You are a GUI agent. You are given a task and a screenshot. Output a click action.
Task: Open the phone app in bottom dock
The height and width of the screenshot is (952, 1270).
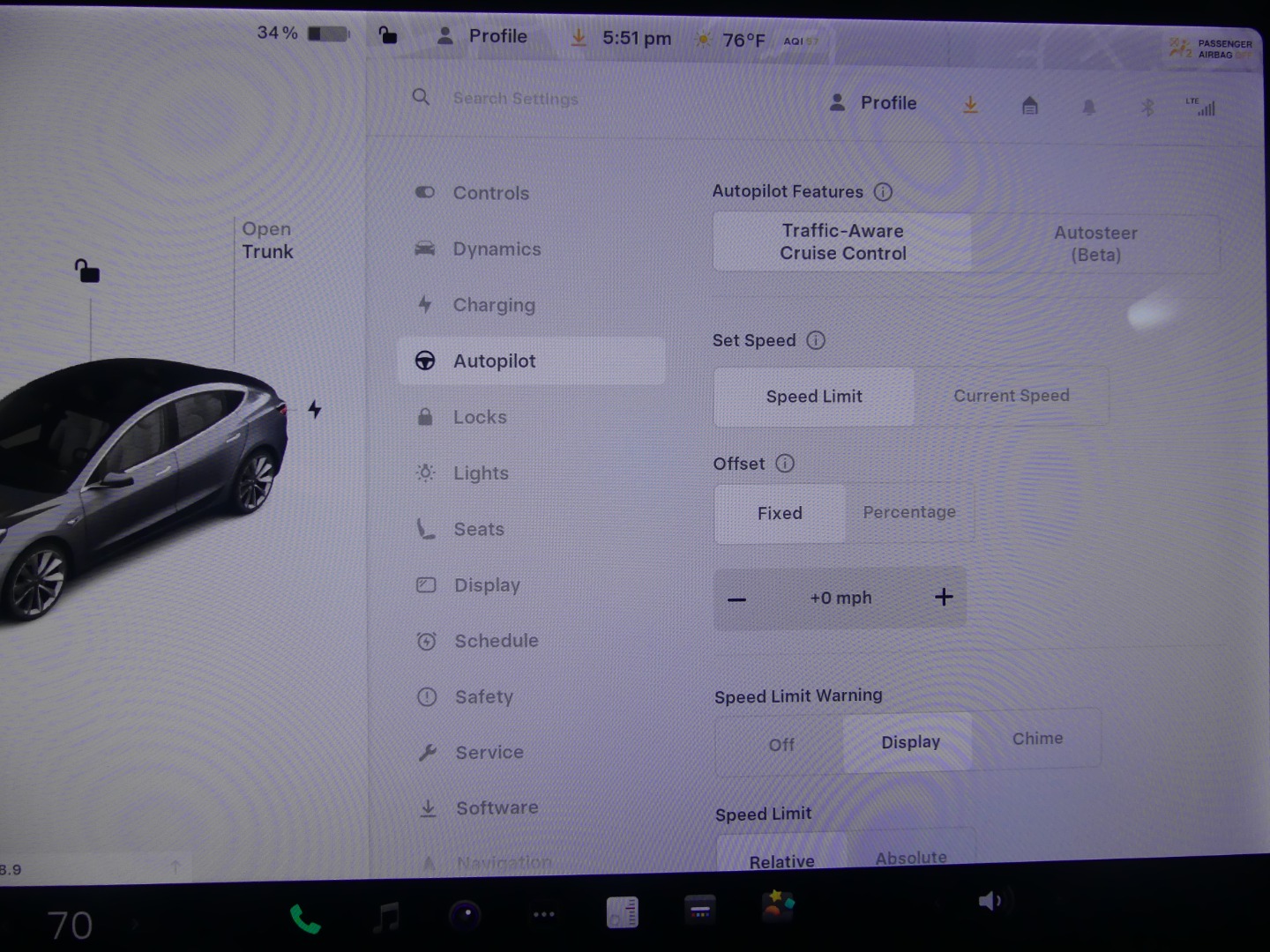tap(304, 919)
